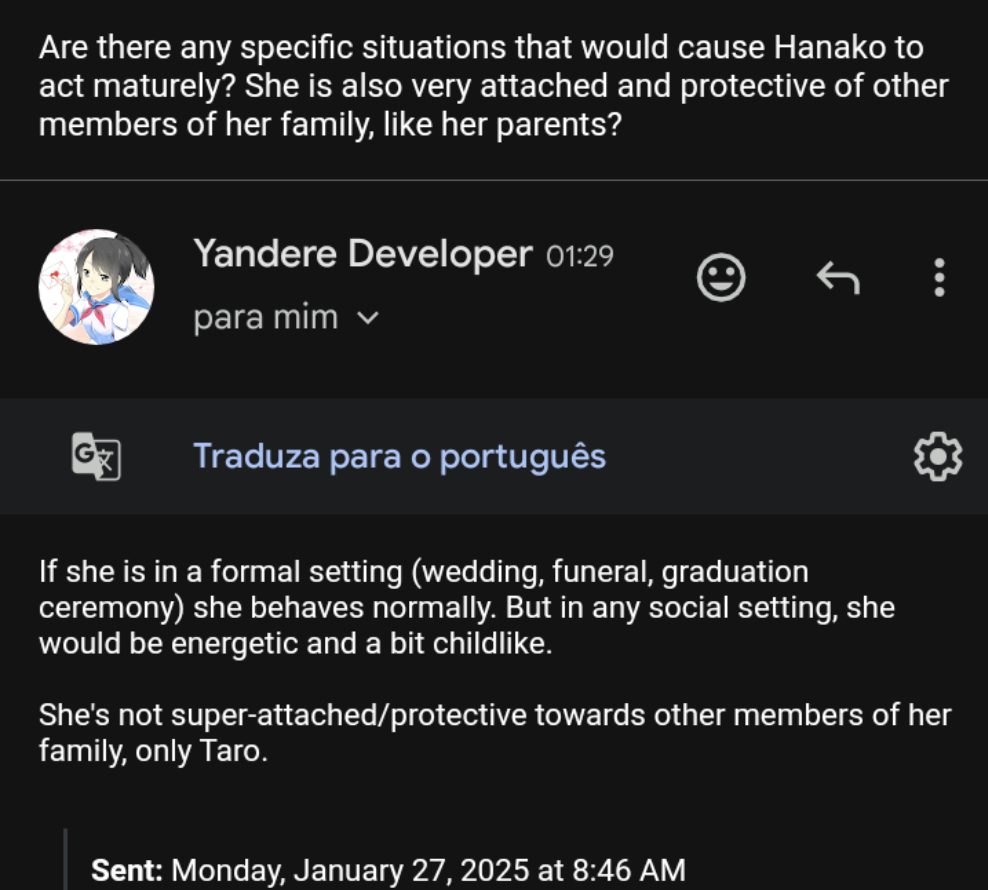
Task: Click the Google Translate icon
Action: [x=96, y=457]
